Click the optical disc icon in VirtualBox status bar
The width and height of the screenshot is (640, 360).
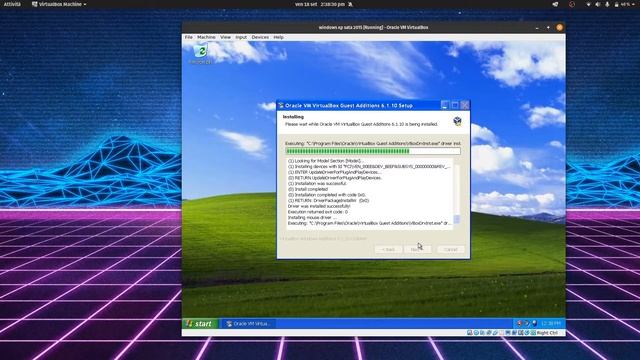(476, 333)
